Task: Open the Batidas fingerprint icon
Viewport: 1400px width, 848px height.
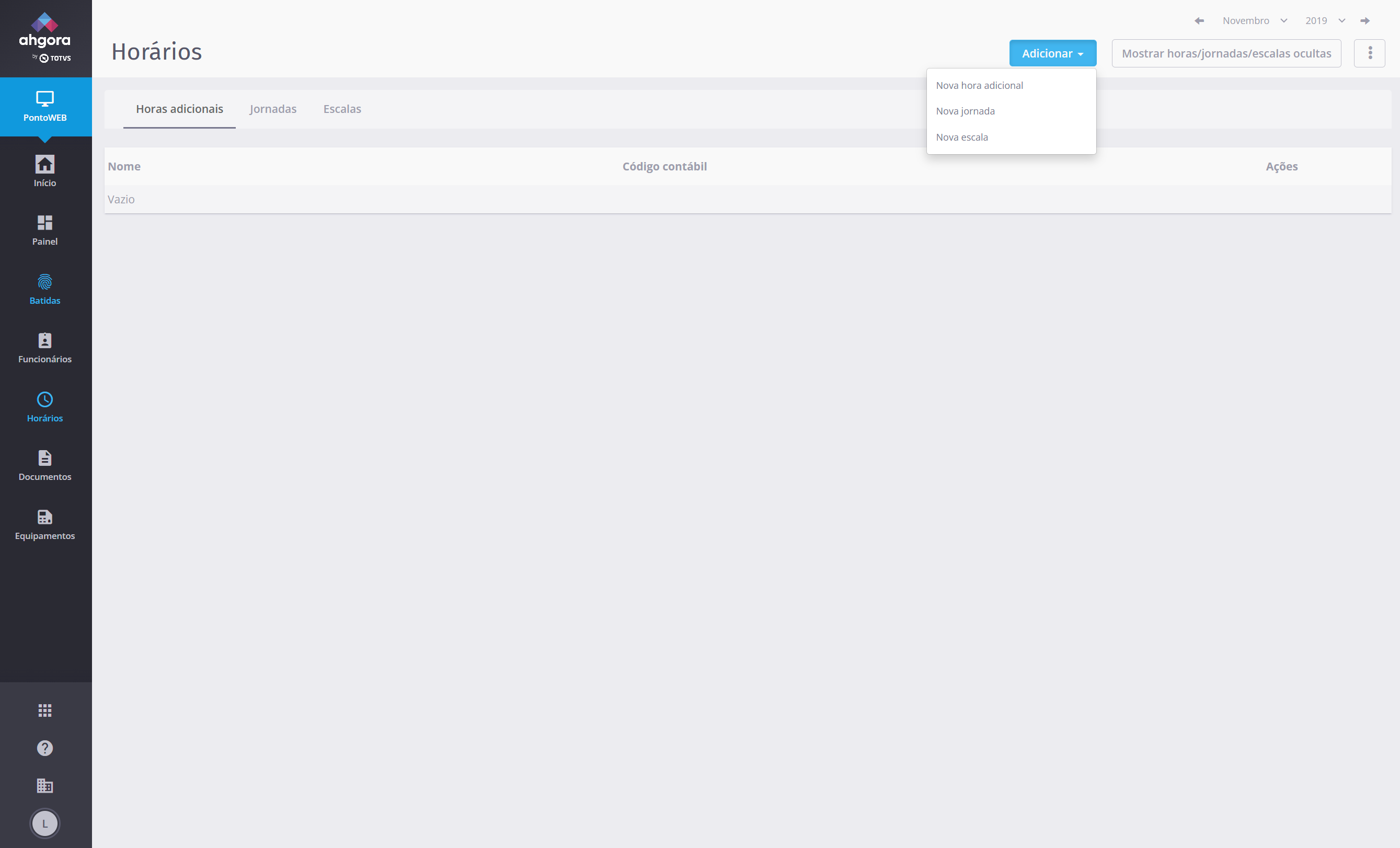Action: pyautogui.click(x=45, y=282)
